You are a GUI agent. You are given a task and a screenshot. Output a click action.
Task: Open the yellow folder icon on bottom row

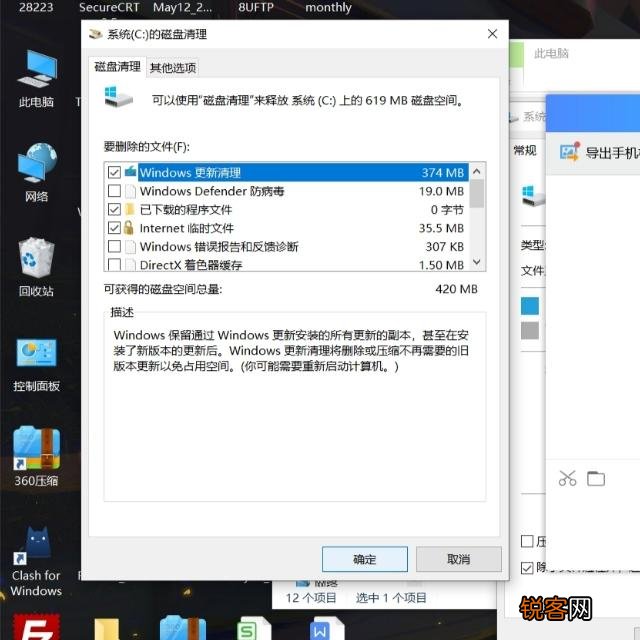107,629
